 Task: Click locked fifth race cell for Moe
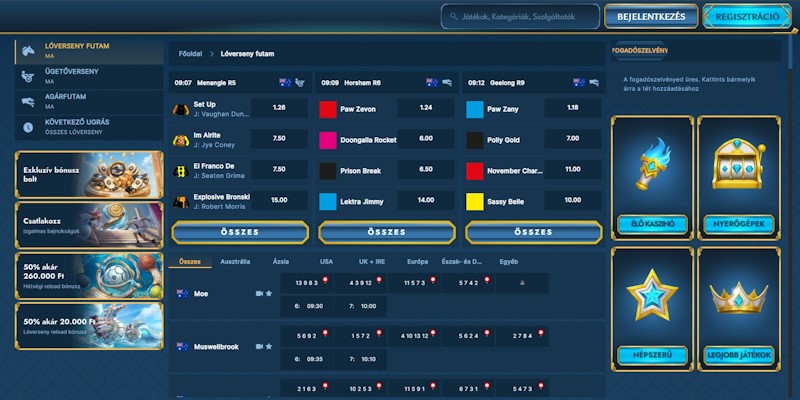[x=522, y=283]
